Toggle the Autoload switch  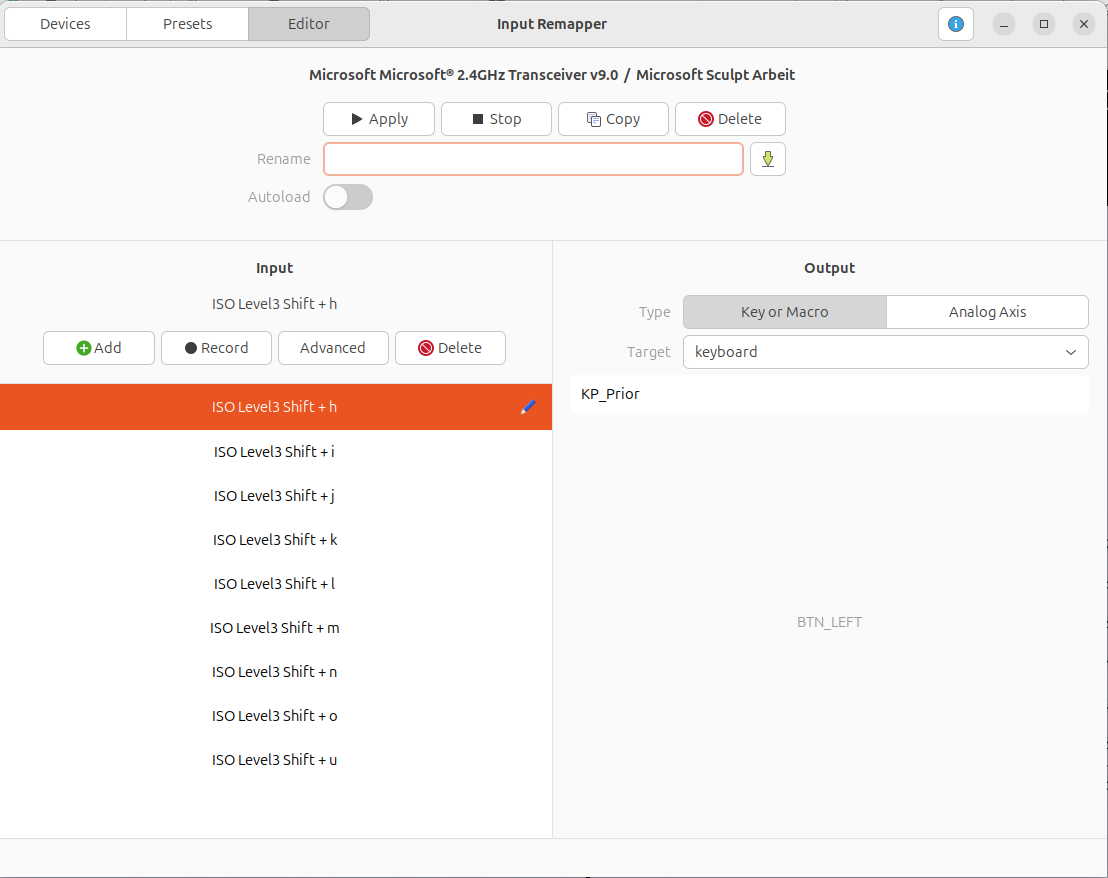(x=348, y=197)
